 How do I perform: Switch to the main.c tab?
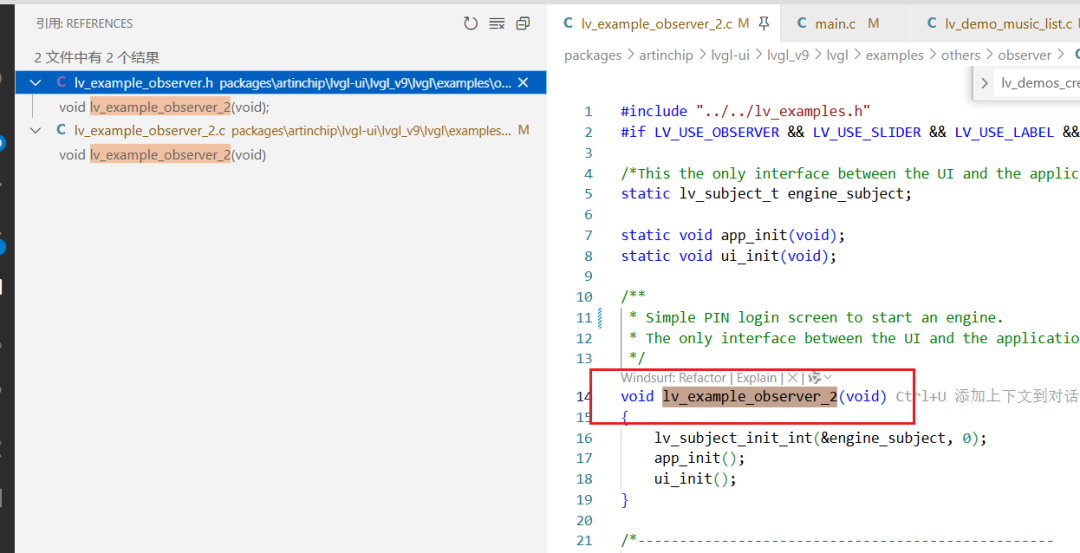(x=835, y=23)
